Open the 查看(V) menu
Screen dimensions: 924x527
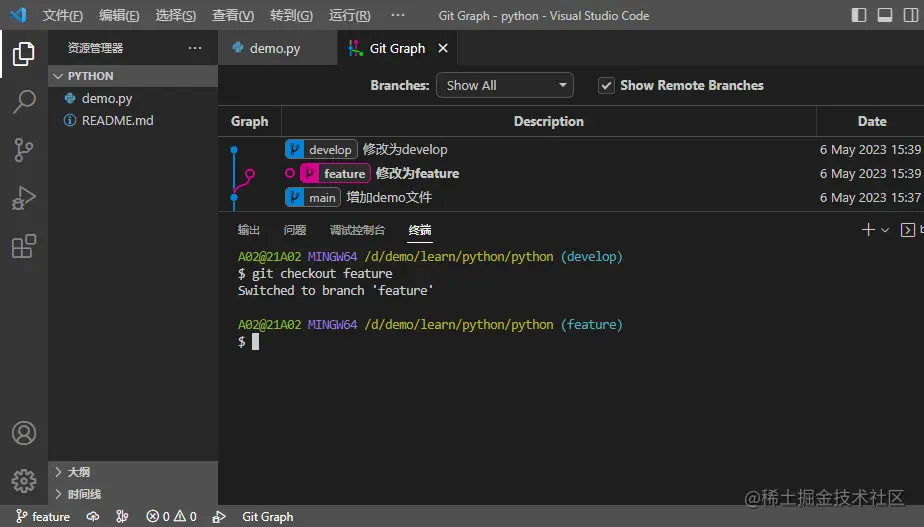click(233, 15)
